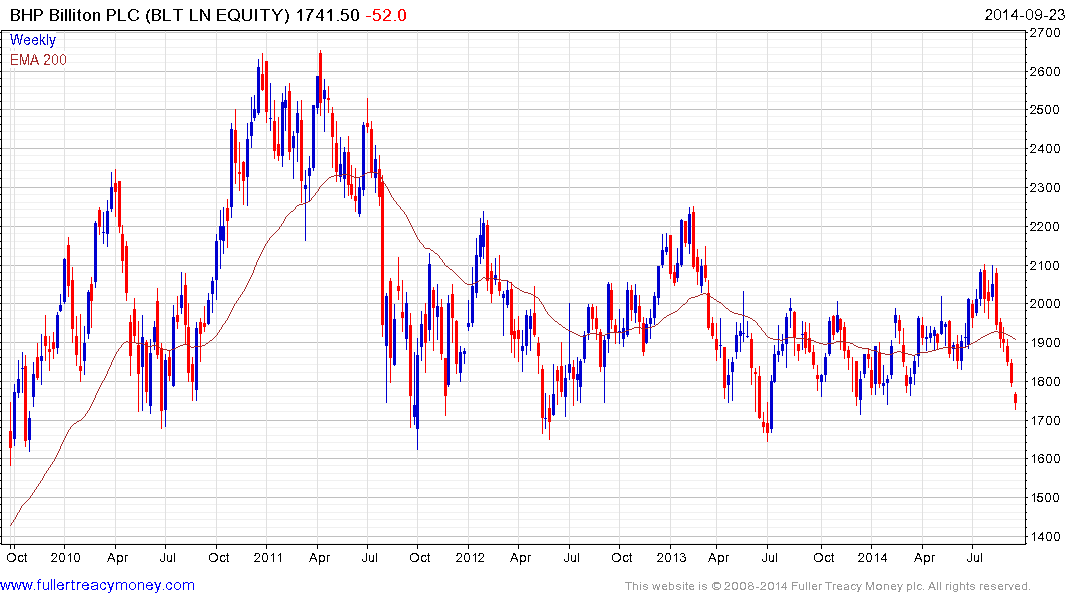1075x600 pixels.
Task: Click the 2400 price axis label
Action: coord(1046,149)
